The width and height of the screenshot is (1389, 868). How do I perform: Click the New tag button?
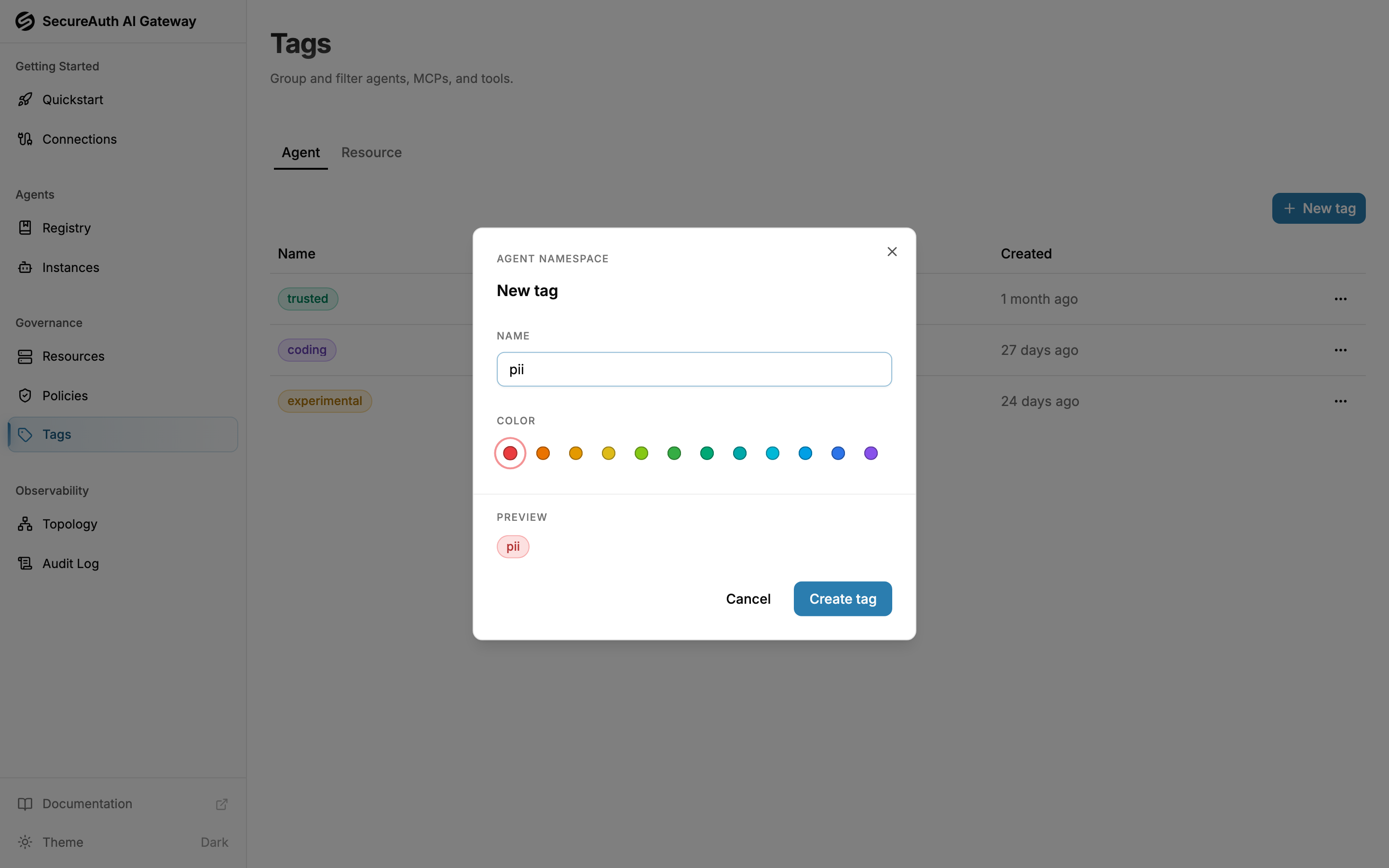tap(1319, 208)
